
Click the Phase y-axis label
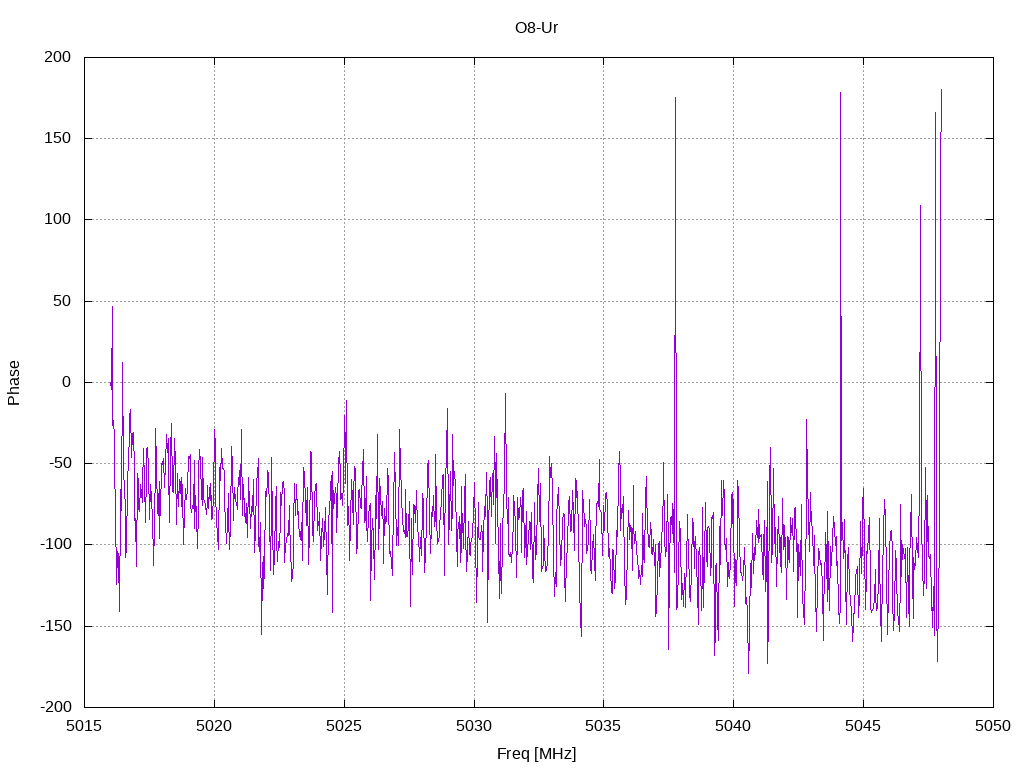14,383
